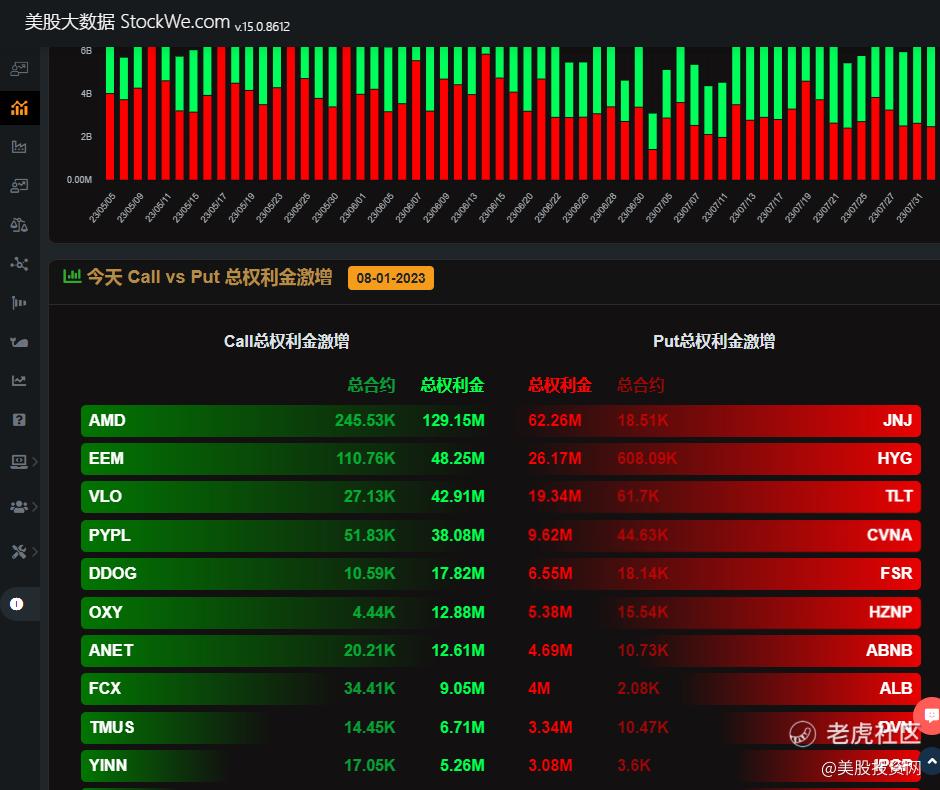
Task: Select the CVNA put row
Action: (x=723, y=535)
